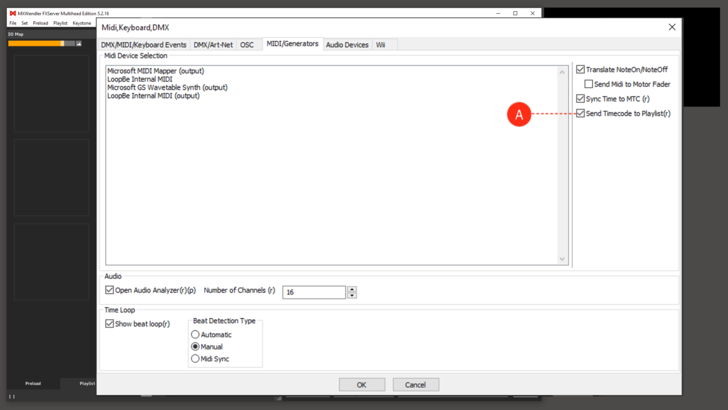Image resolution: width=728 pixels, height=410 pixels.
Task: Select Automatic beat detection type
Action: tap(195, 334)
